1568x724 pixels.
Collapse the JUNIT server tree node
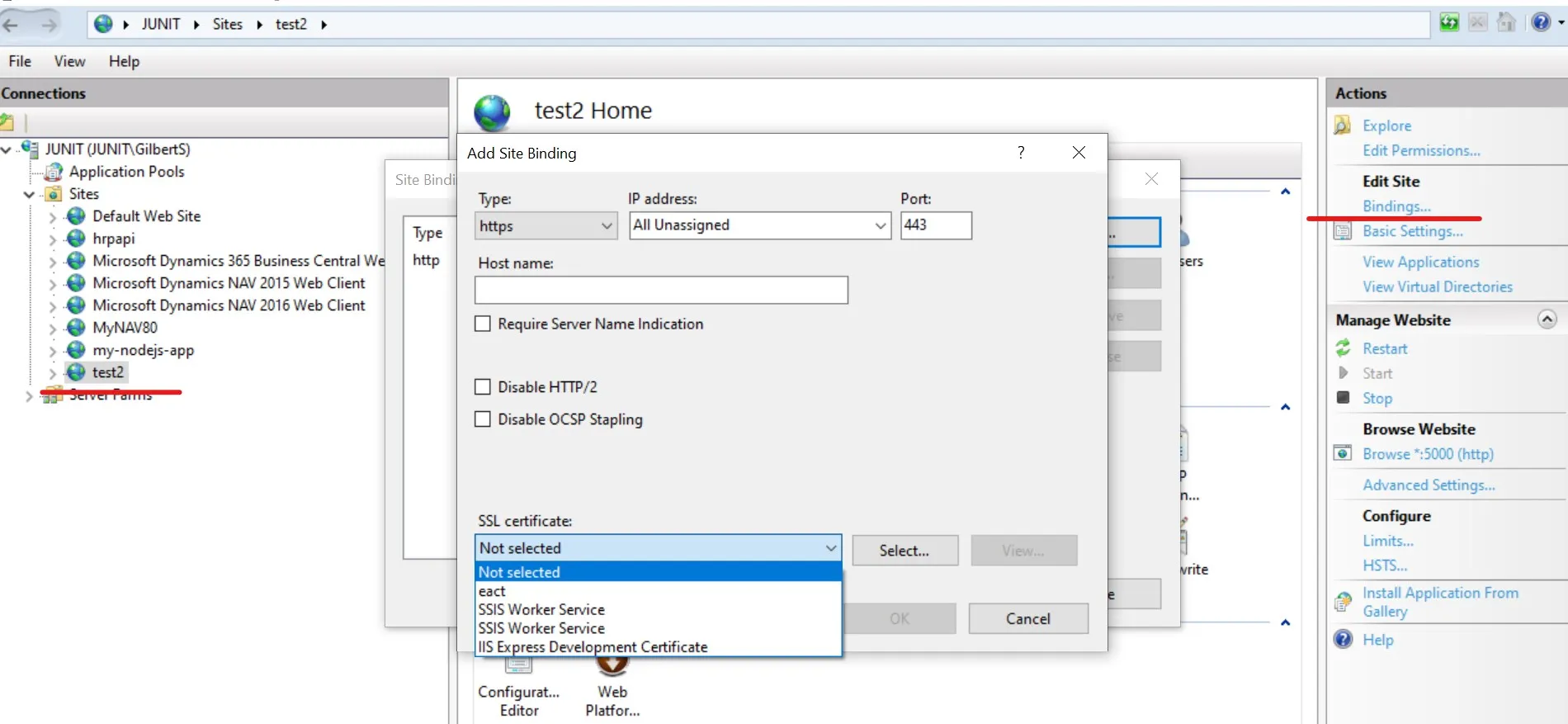pos(7,149)
